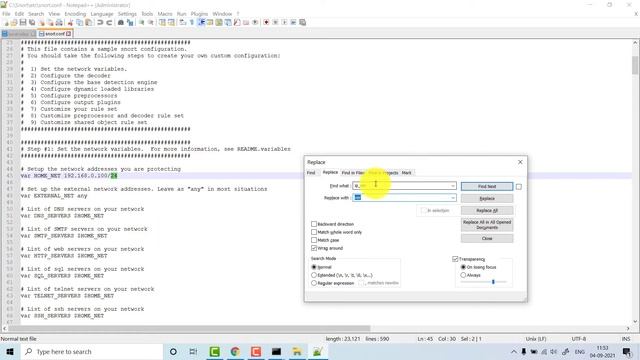The image size is (640, 360).
Task: Click the Start Recording macro icon
Action: (x=266, y=22)
